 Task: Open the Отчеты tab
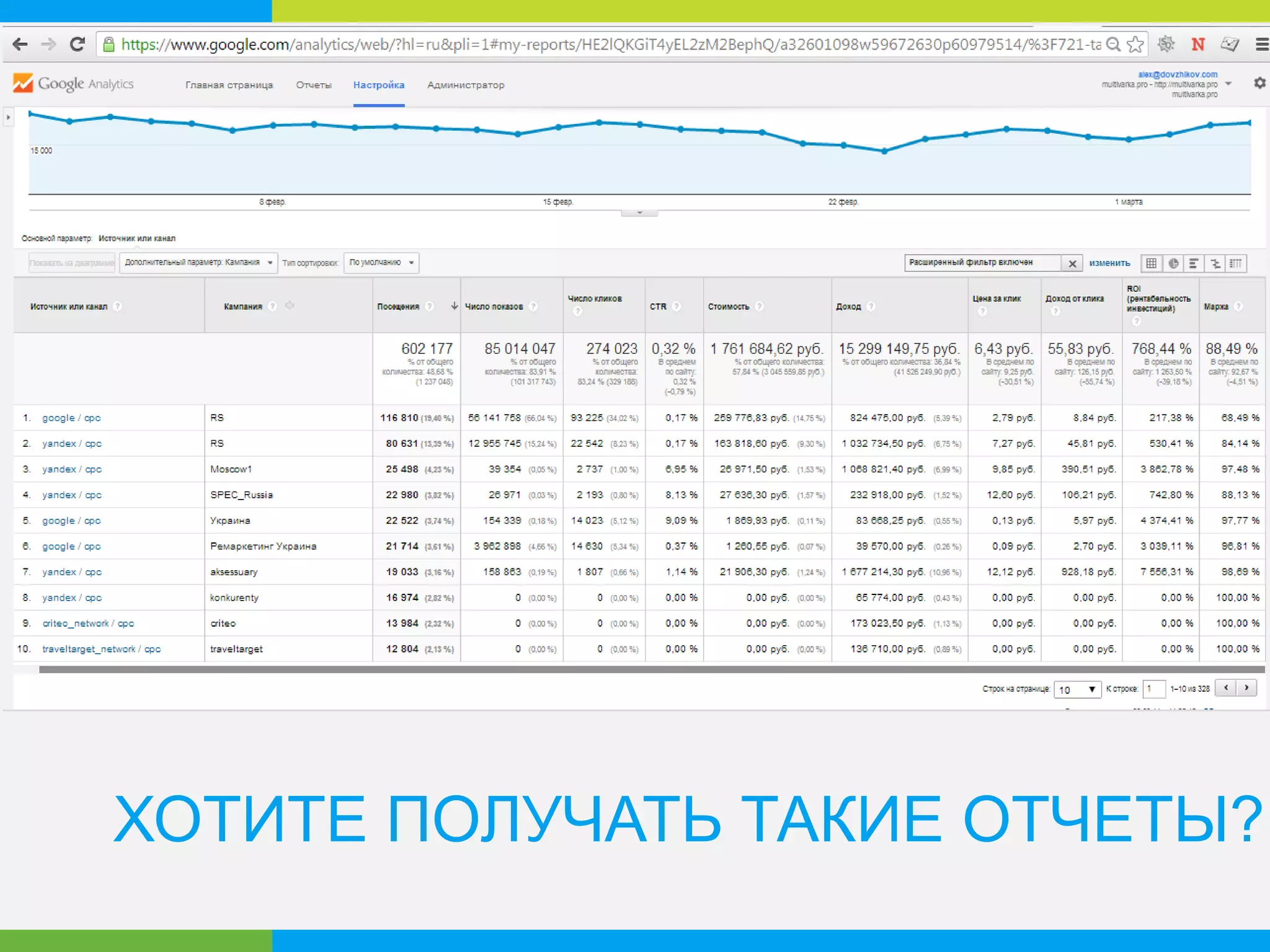[314, 85]
